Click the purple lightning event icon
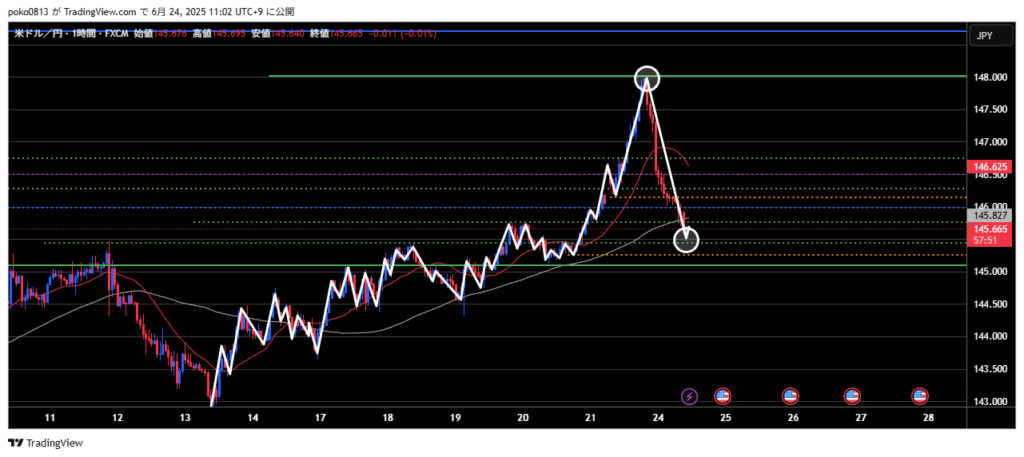 pos(689,397)
